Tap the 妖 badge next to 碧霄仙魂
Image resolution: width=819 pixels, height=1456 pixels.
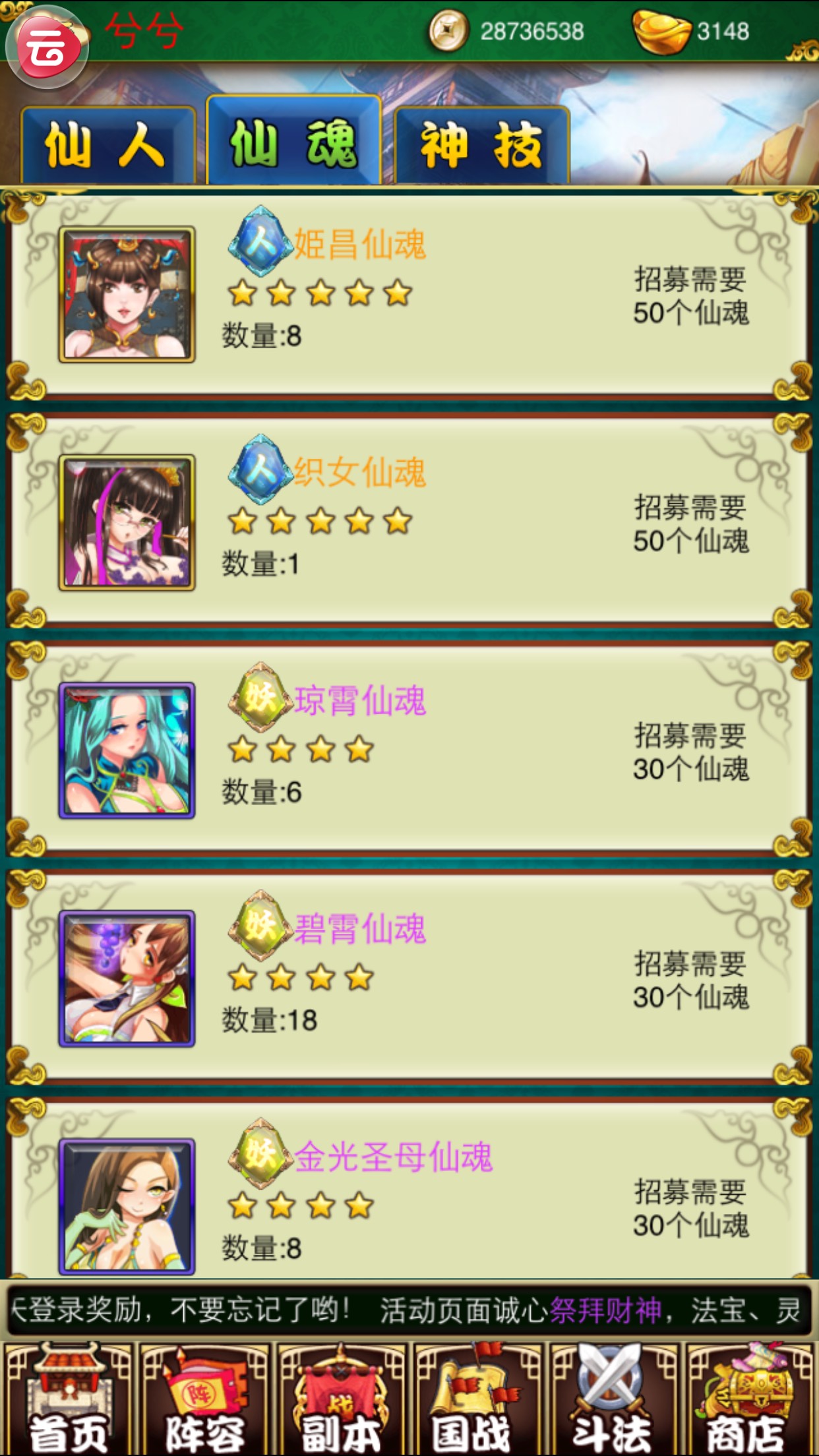(261, 926)
